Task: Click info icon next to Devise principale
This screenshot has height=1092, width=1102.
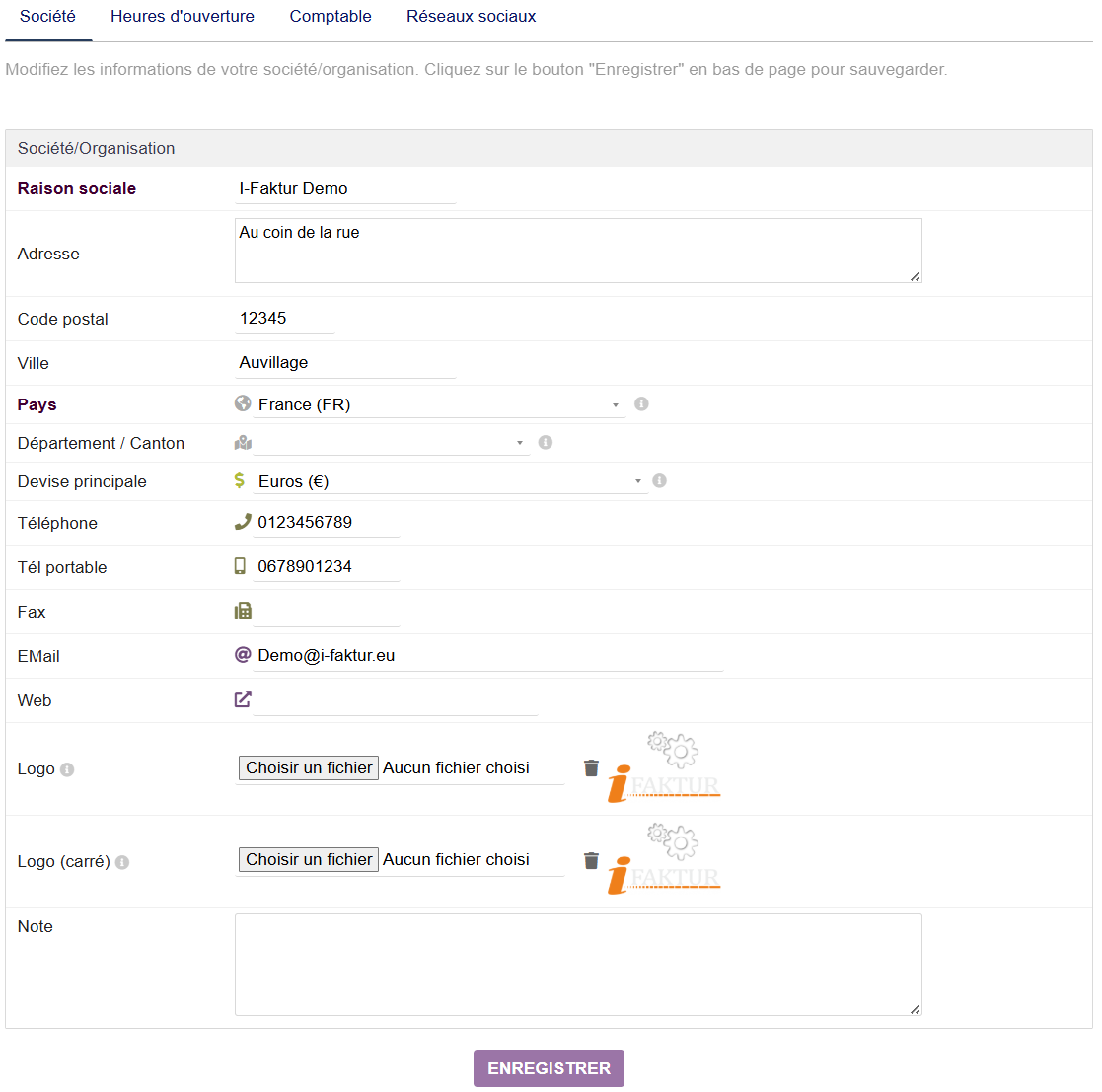Action: point(660,481)
